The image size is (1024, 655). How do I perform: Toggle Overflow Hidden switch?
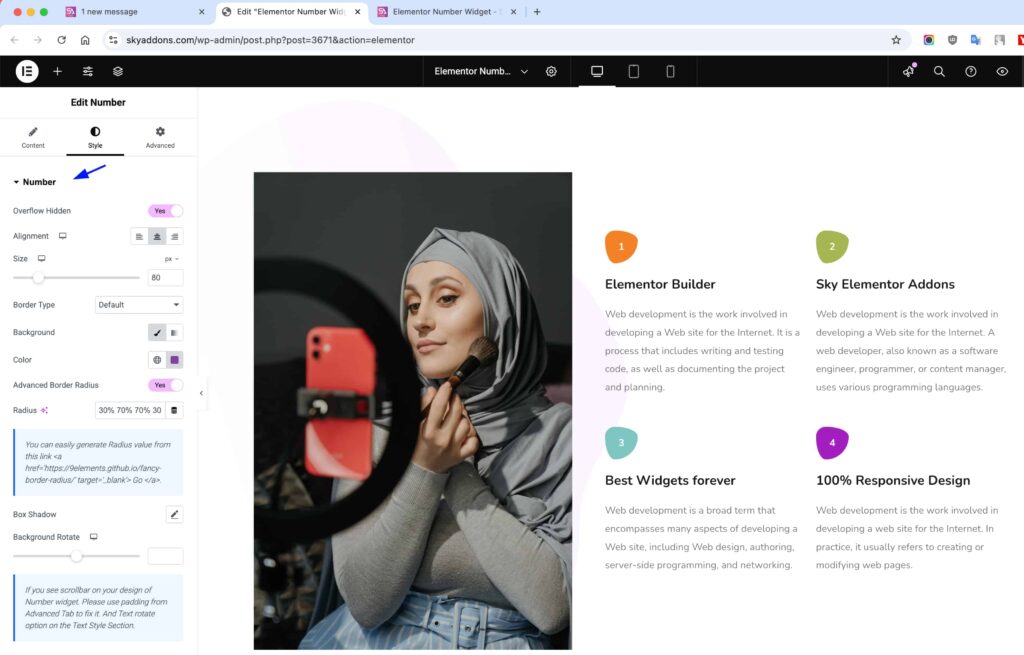165,211
